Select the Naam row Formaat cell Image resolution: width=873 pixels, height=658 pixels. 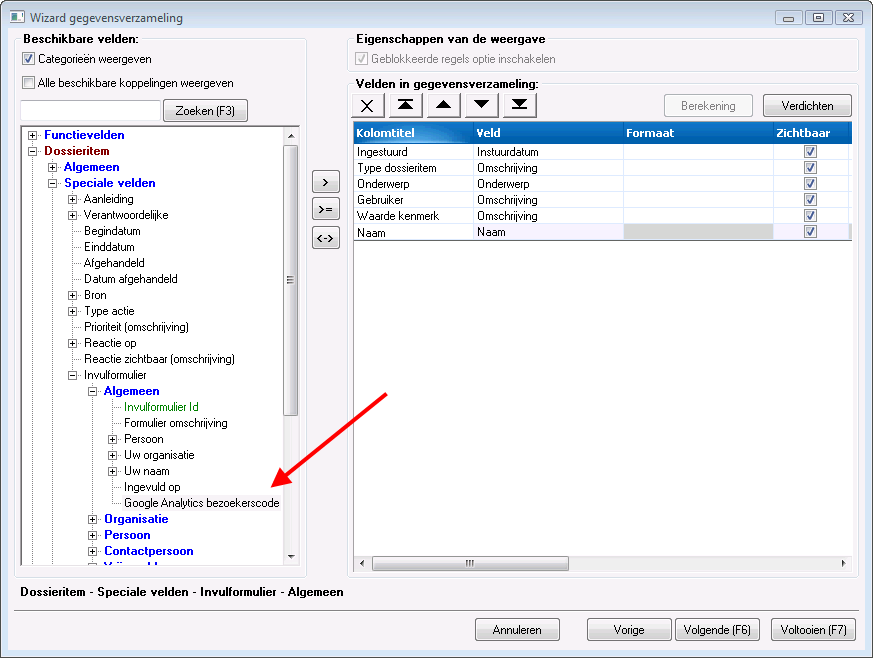[698, 232]
